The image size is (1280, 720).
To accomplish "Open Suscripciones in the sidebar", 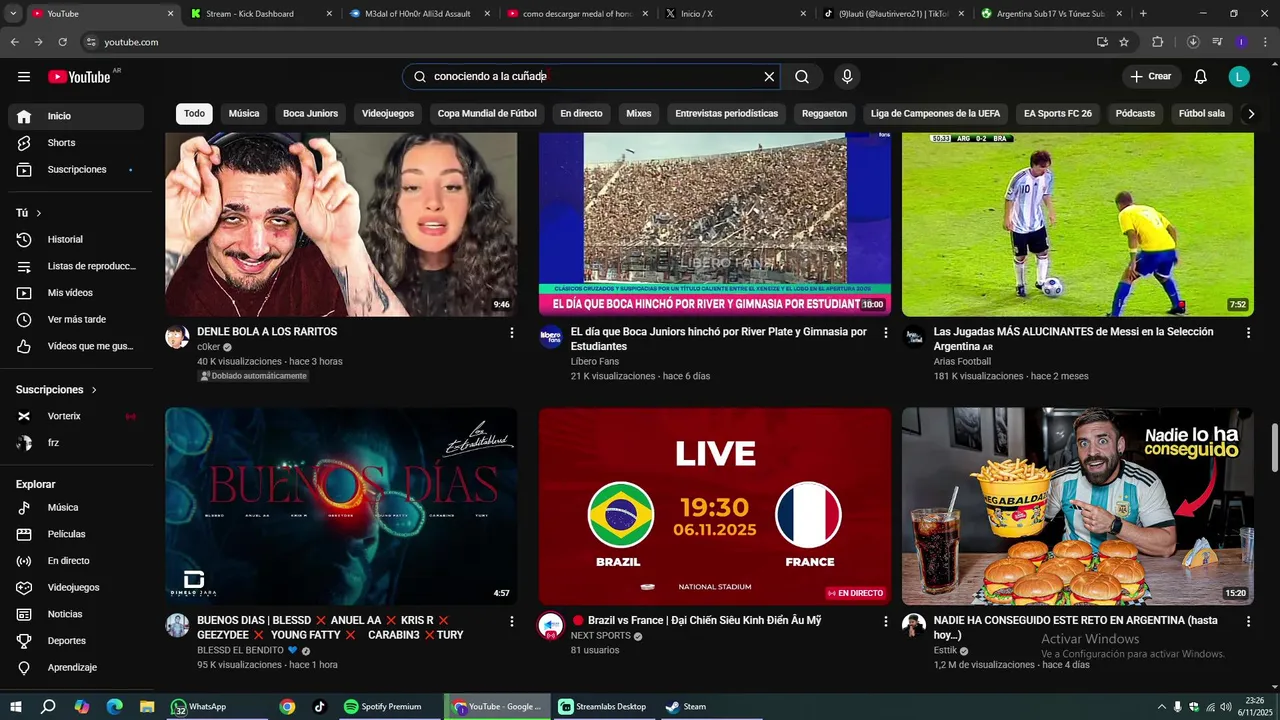I will click(x=76, y=170).
